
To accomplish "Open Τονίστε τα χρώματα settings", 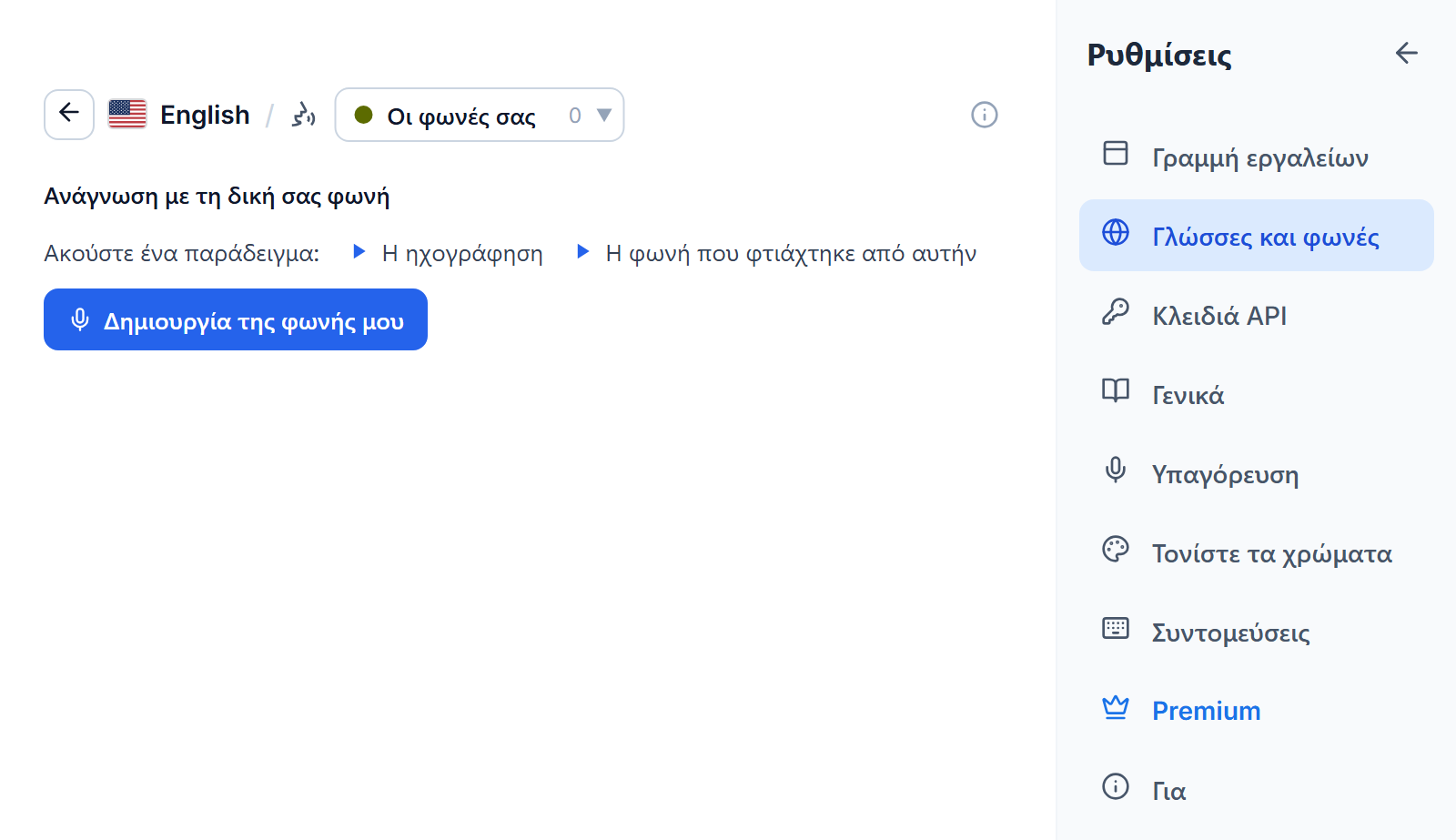I will (1257, 552).
